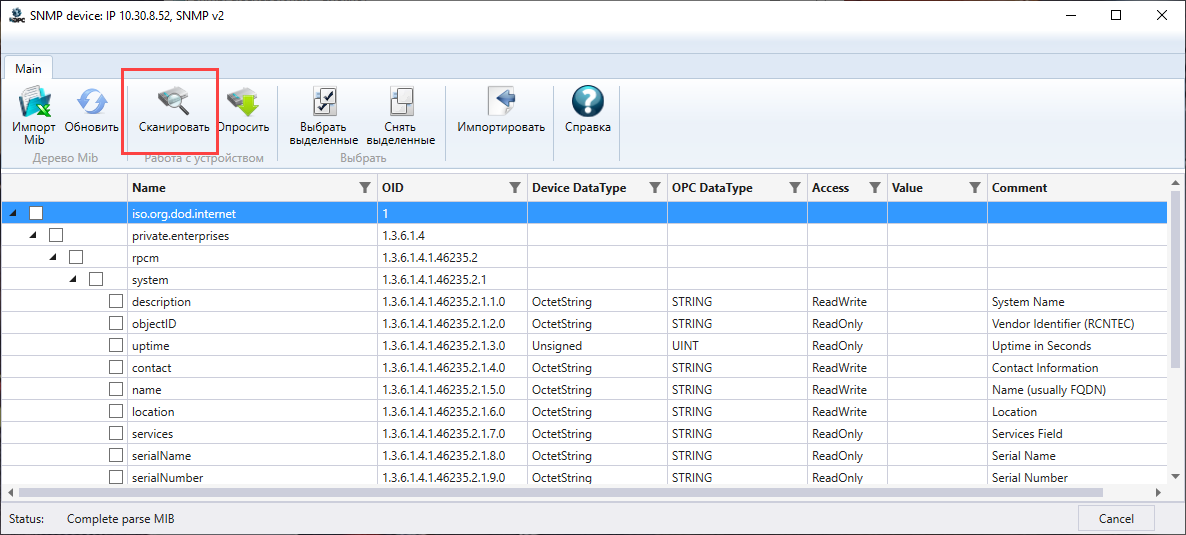Collapse the private.enterprises tree node
This screenshot has height=535, width=1186.
33,236
